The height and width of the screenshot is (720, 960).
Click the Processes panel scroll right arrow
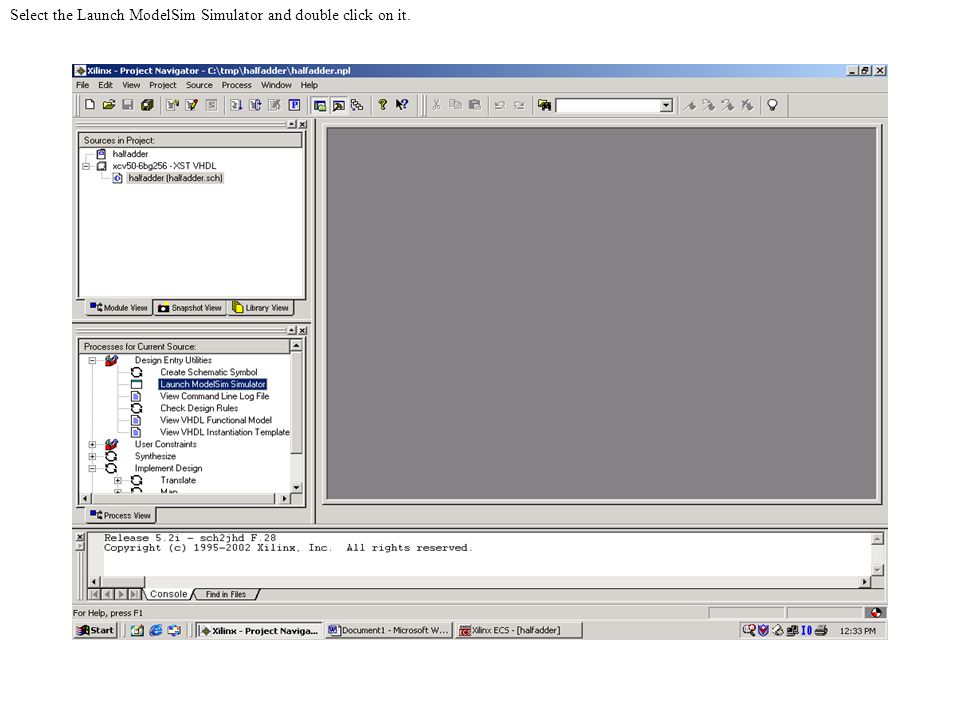(284, 498)
